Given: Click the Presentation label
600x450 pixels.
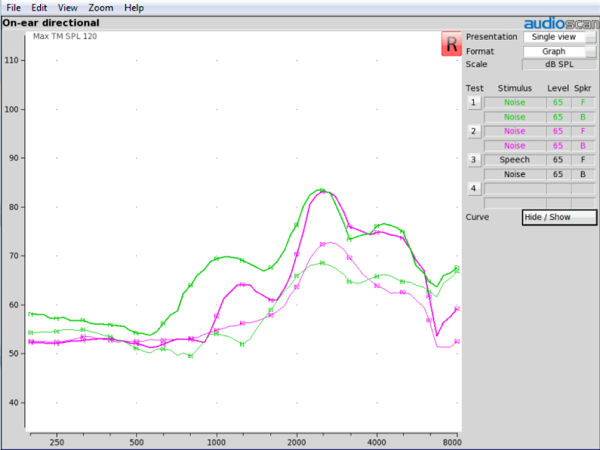Looking at the screenshot, I should [491, 37].
